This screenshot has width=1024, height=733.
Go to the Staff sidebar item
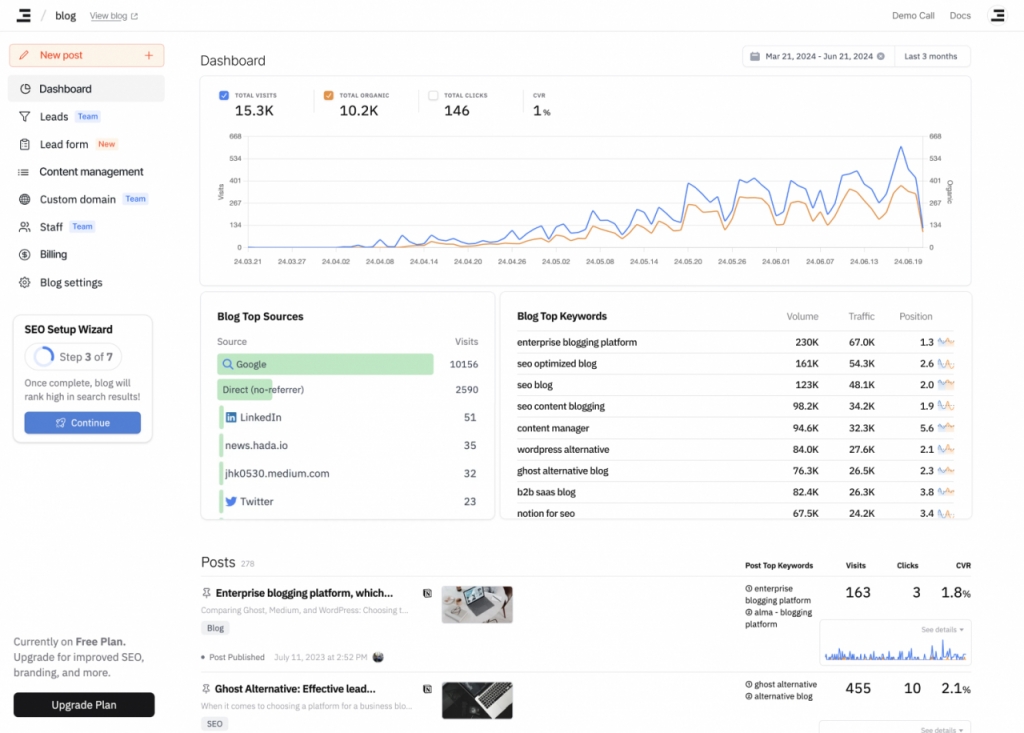point(51,227)
